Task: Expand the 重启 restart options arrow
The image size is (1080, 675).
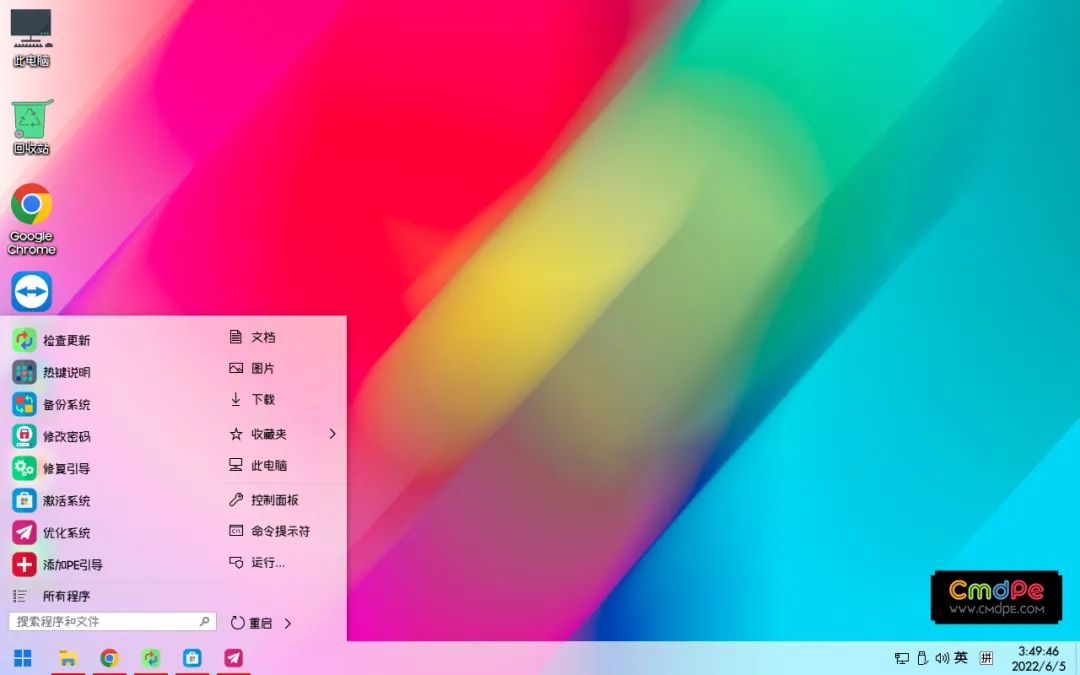Action: 287,621
